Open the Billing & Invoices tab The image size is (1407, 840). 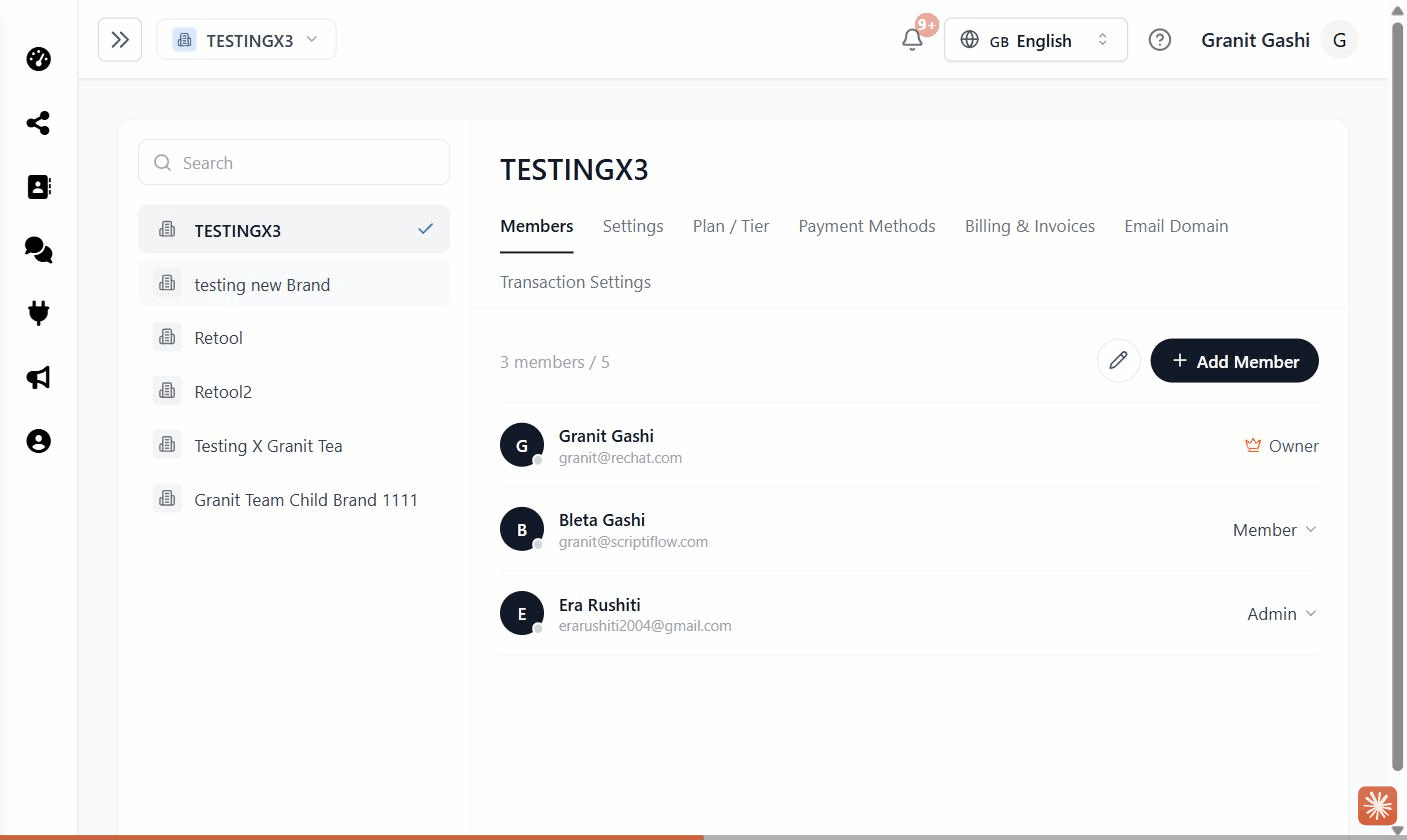point(1030,226)
